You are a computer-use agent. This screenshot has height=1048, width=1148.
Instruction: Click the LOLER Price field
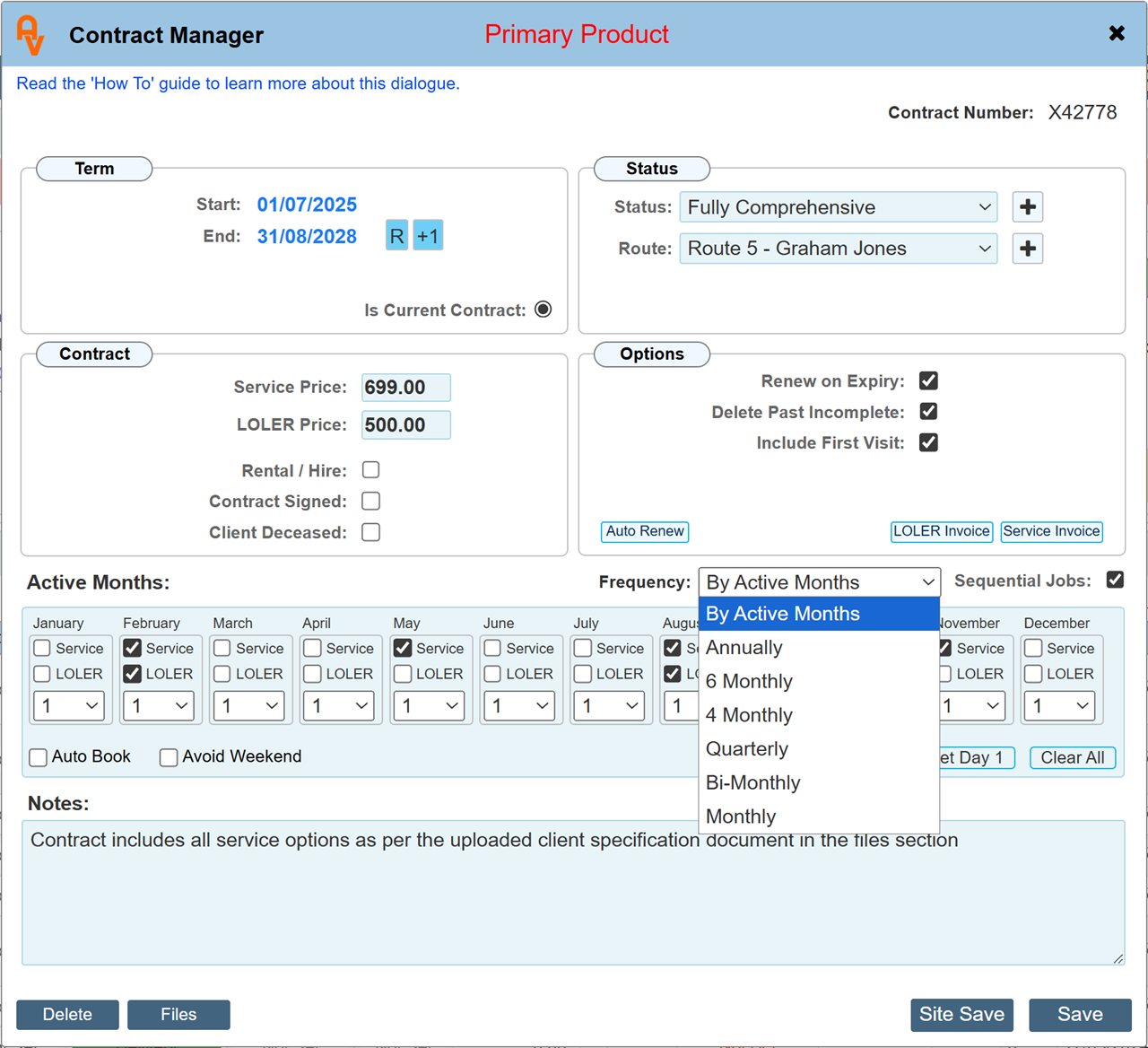[406, 425]
